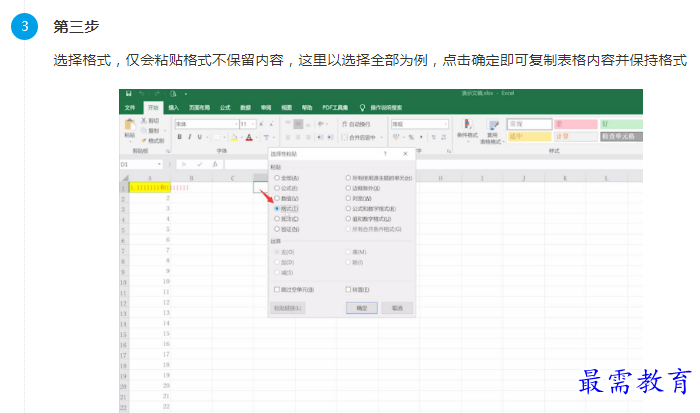Open the font size 11 dropdown
This screenshot has width=700, height=413.
tap(253, 124)
